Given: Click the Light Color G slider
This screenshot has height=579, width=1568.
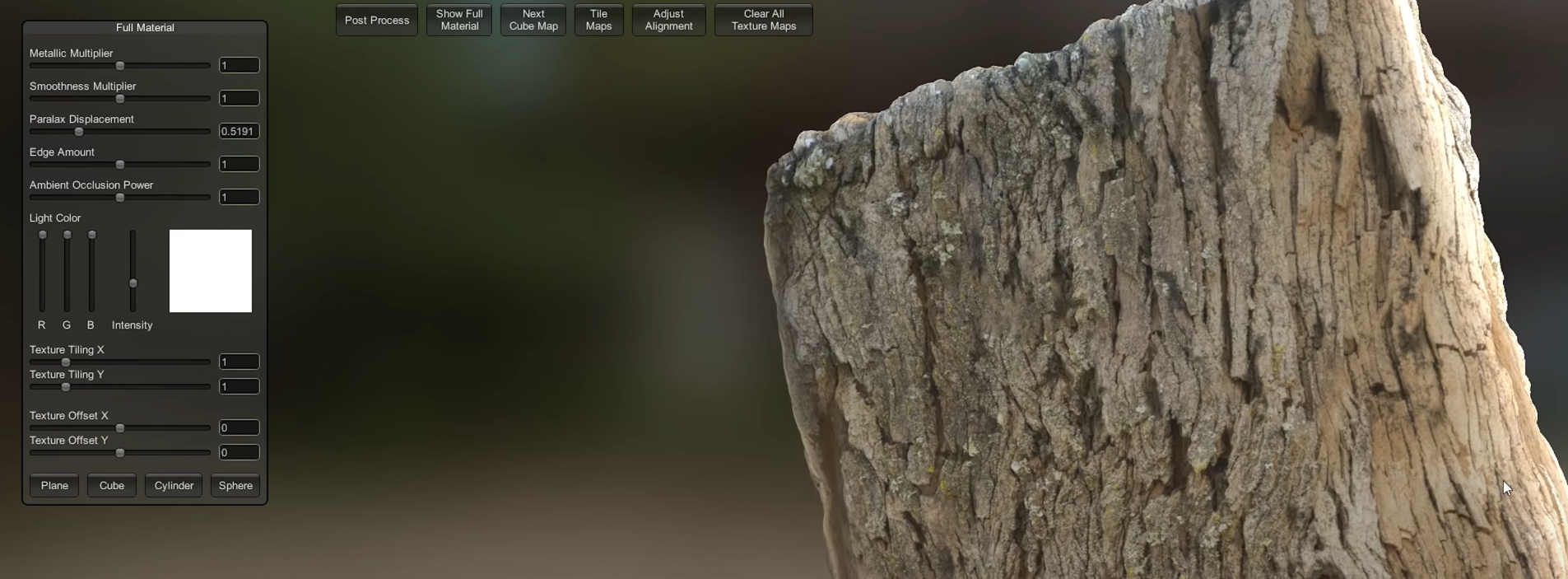Looking at the screenshot, I should [67, 271].
